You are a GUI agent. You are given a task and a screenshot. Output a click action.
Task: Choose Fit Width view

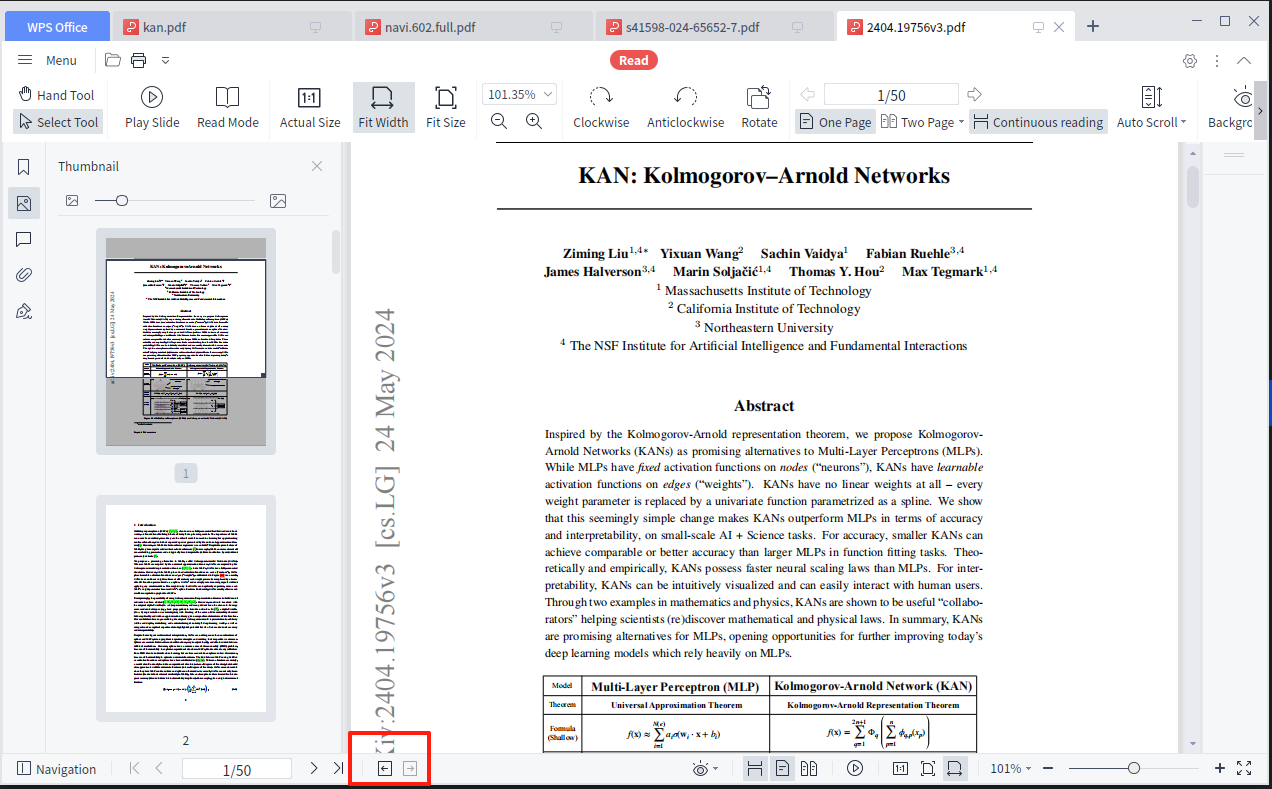tap(383, 108)
